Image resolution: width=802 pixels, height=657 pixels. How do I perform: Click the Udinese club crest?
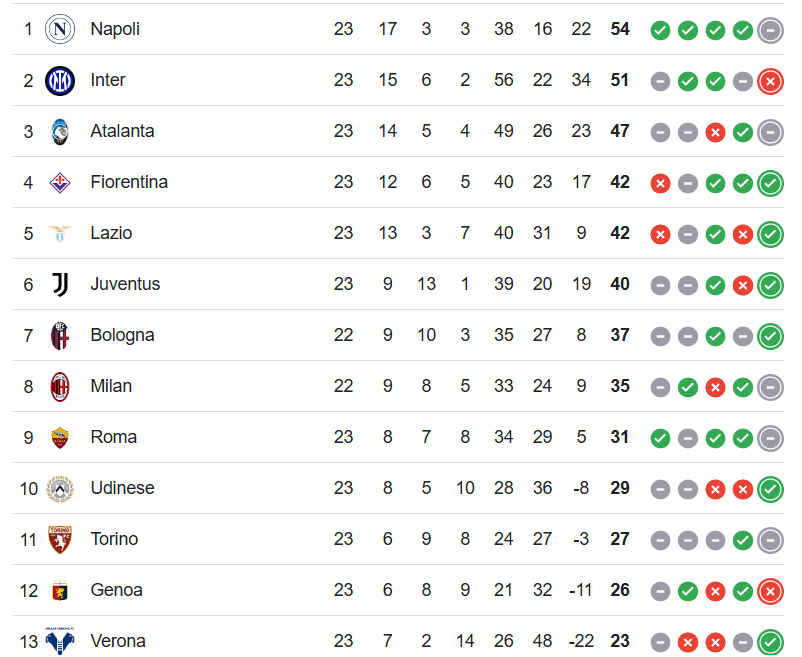[x=60, y=488]
